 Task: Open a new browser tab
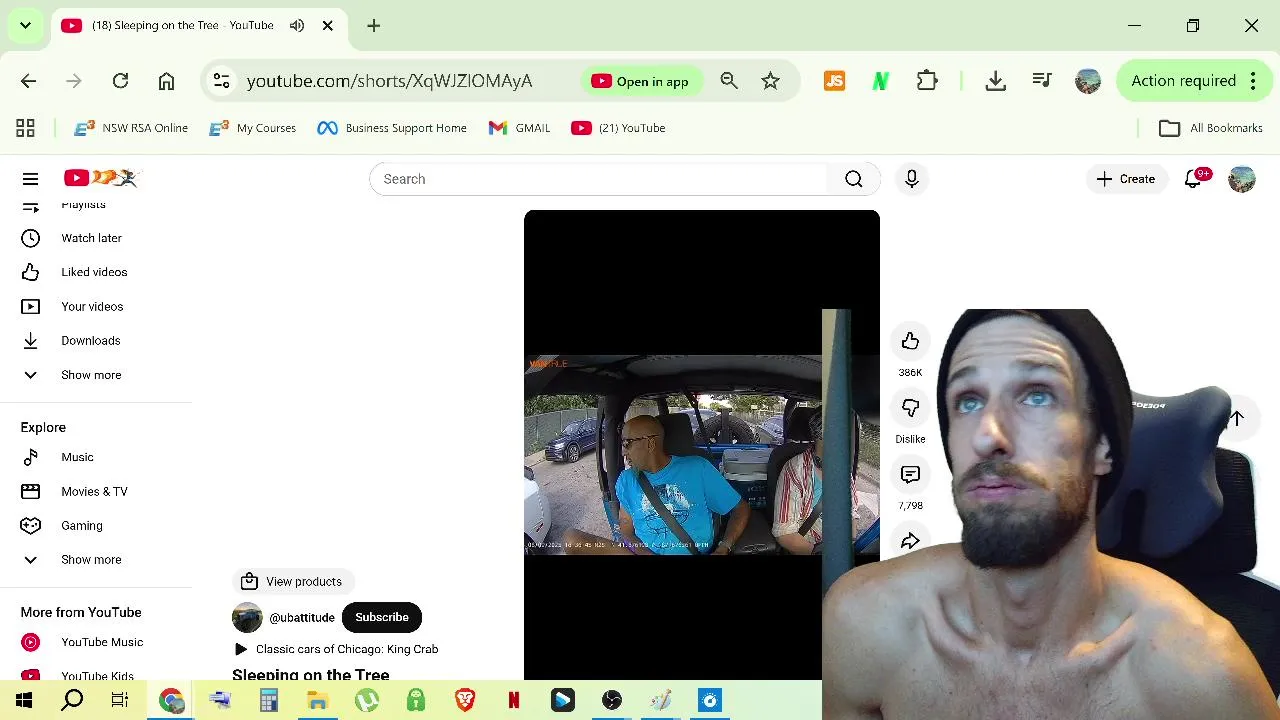click(373, 25)
